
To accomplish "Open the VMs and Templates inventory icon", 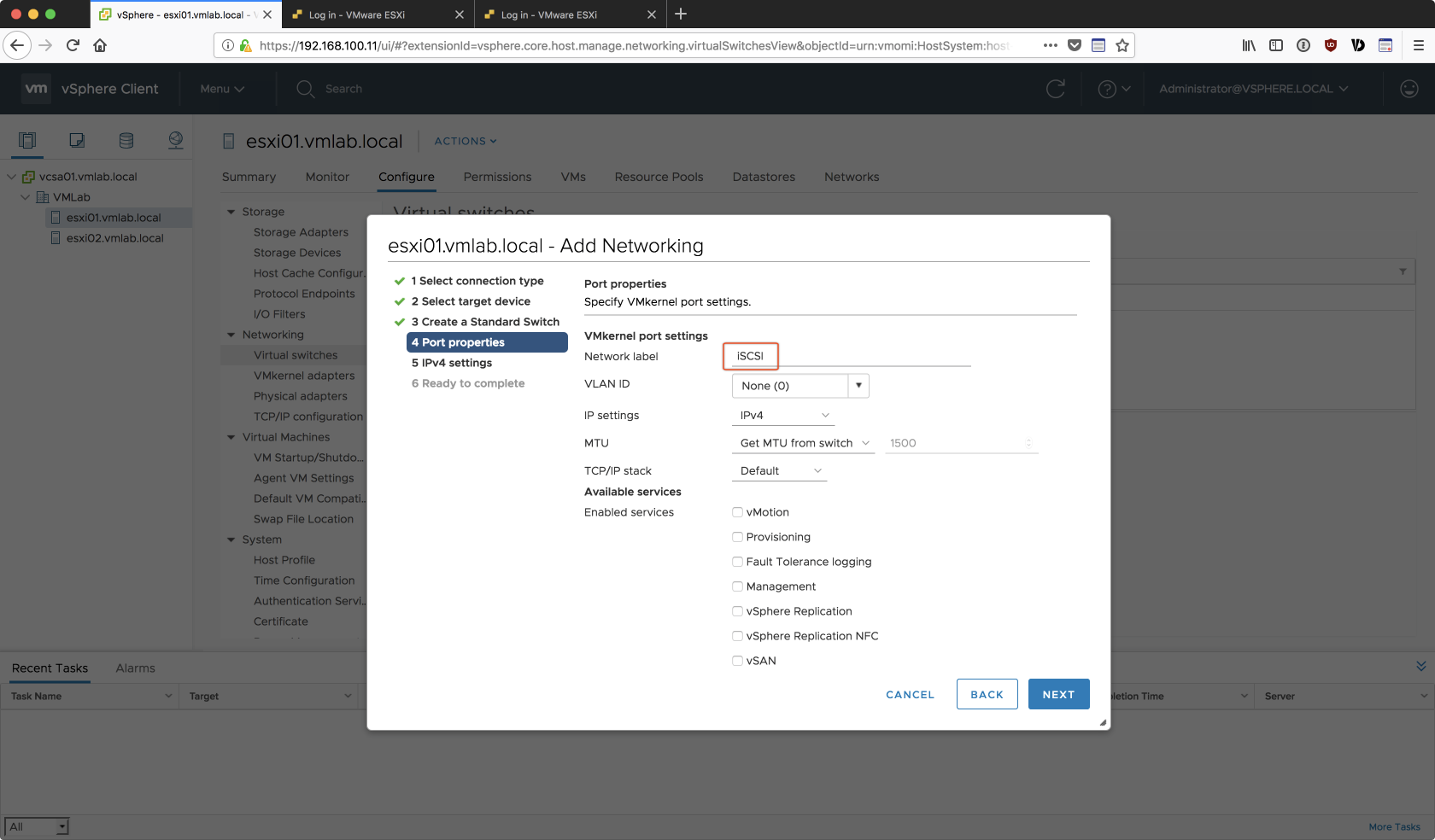I will tap(77, 140).
